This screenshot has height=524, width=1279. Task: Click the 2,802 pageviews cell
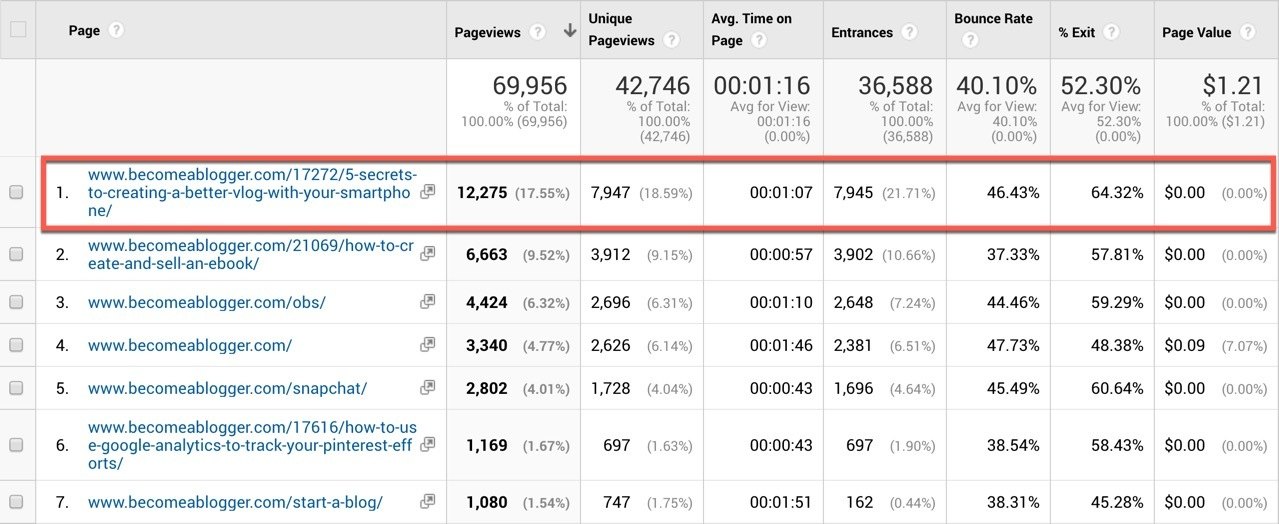coord(487,388)
